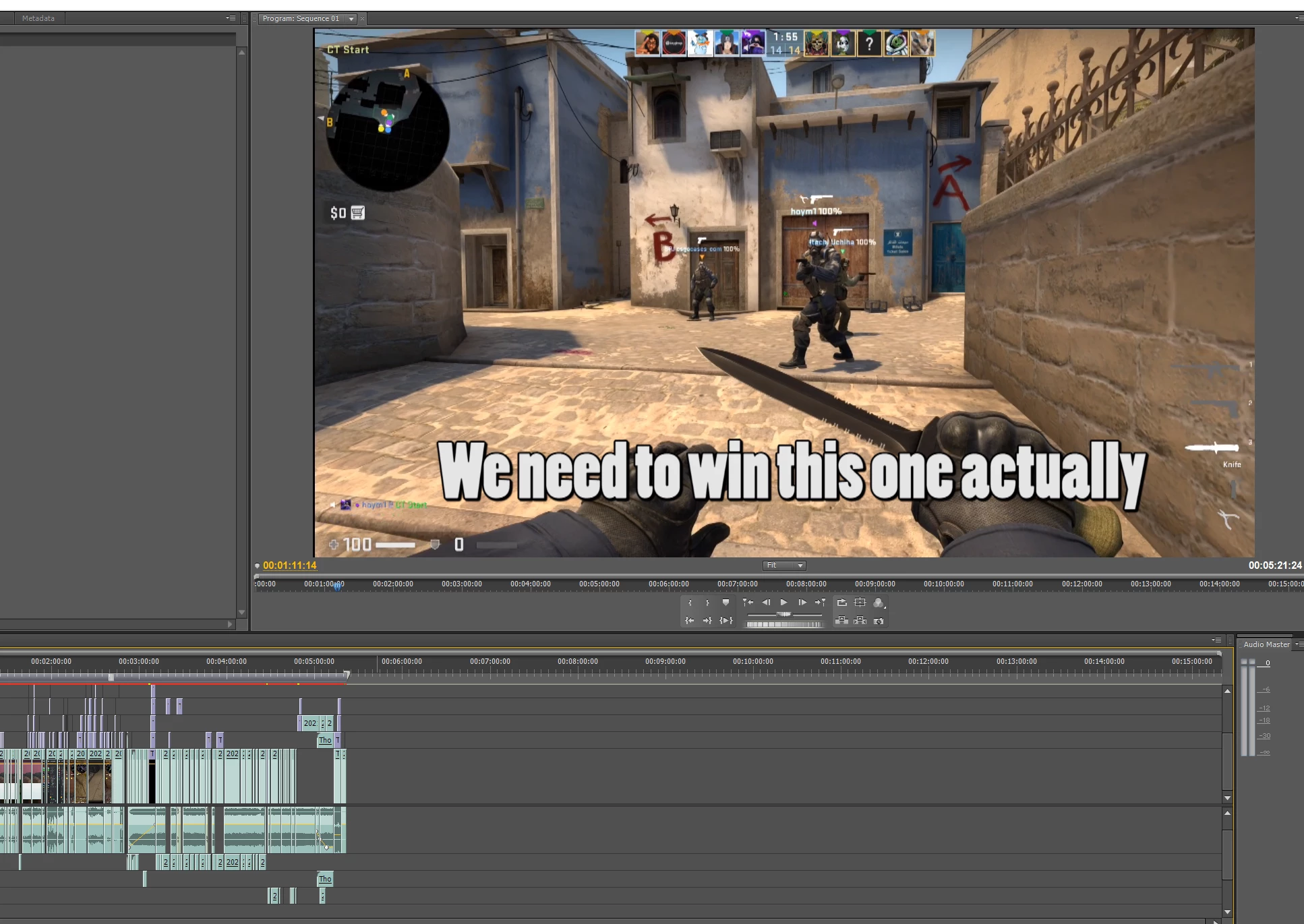Screen dimensions: 1304x924
Task: Step forward one frame
Action: 802,603
